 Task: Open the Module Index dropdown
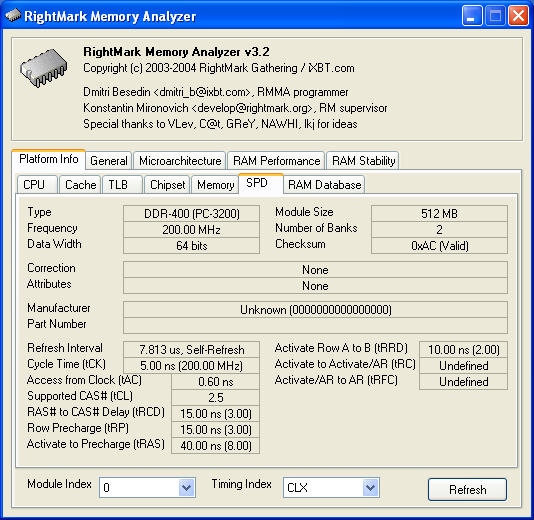coord(186,488)
